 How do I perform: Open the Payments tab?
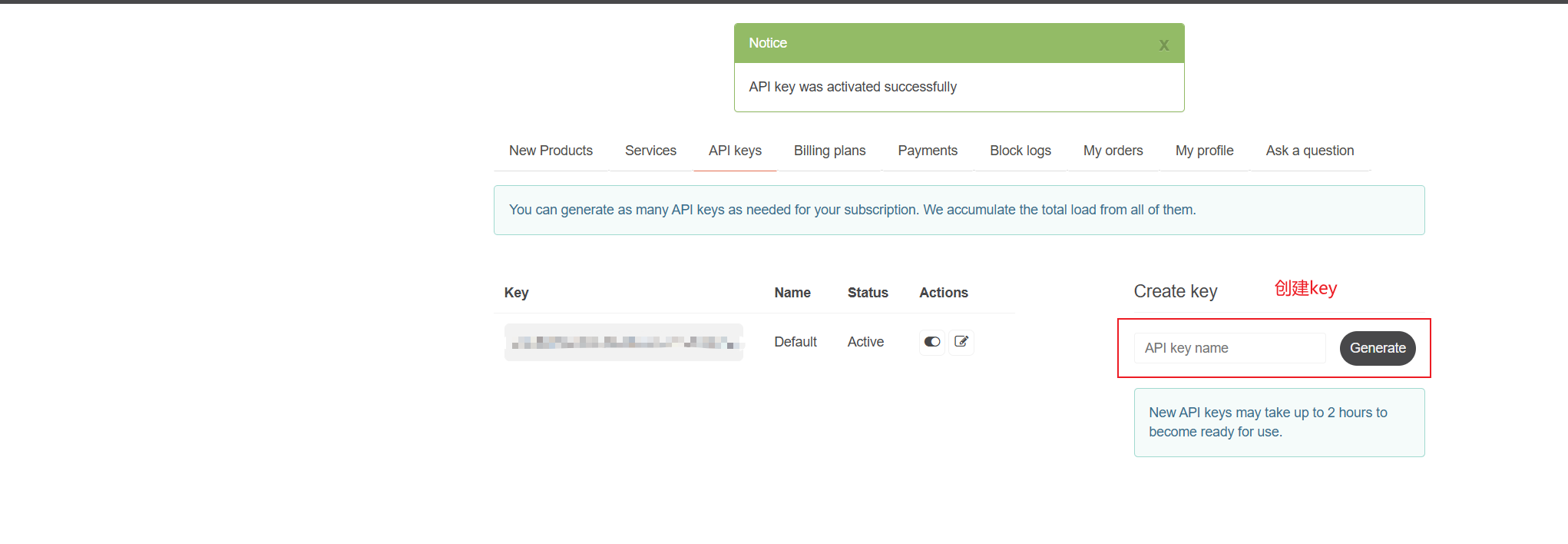[x=928, y=151]
